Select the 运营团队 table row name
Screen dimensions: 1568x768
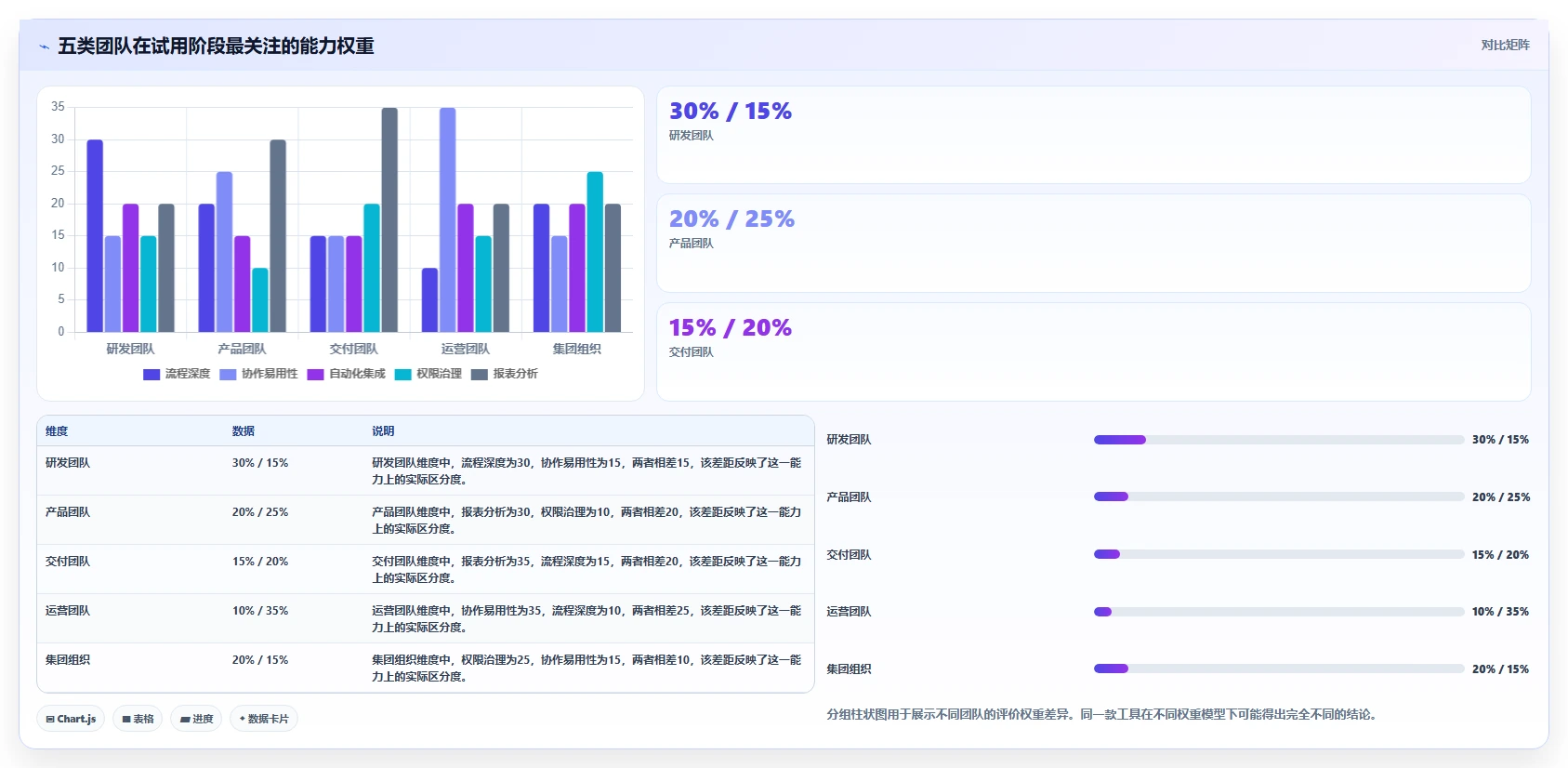coord(68,611)
